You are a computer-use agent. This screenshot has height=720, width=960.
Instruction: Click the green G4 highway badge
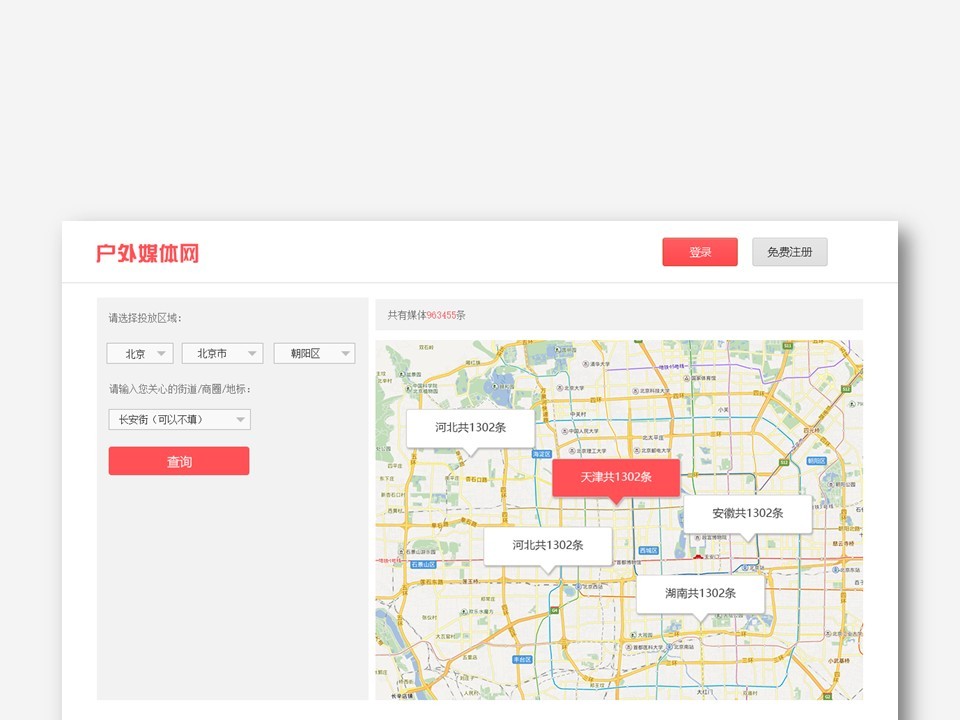[554, 609]
